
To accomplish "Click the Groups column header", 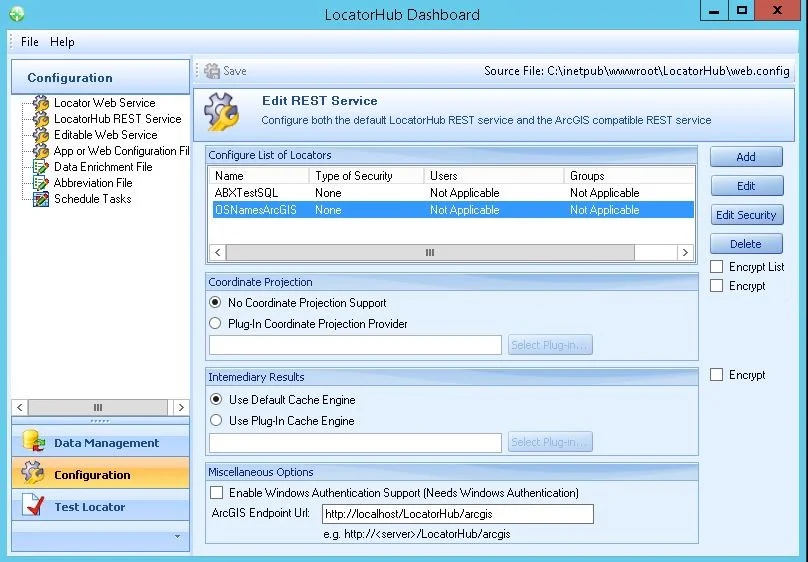I will (x=629, y=176).
